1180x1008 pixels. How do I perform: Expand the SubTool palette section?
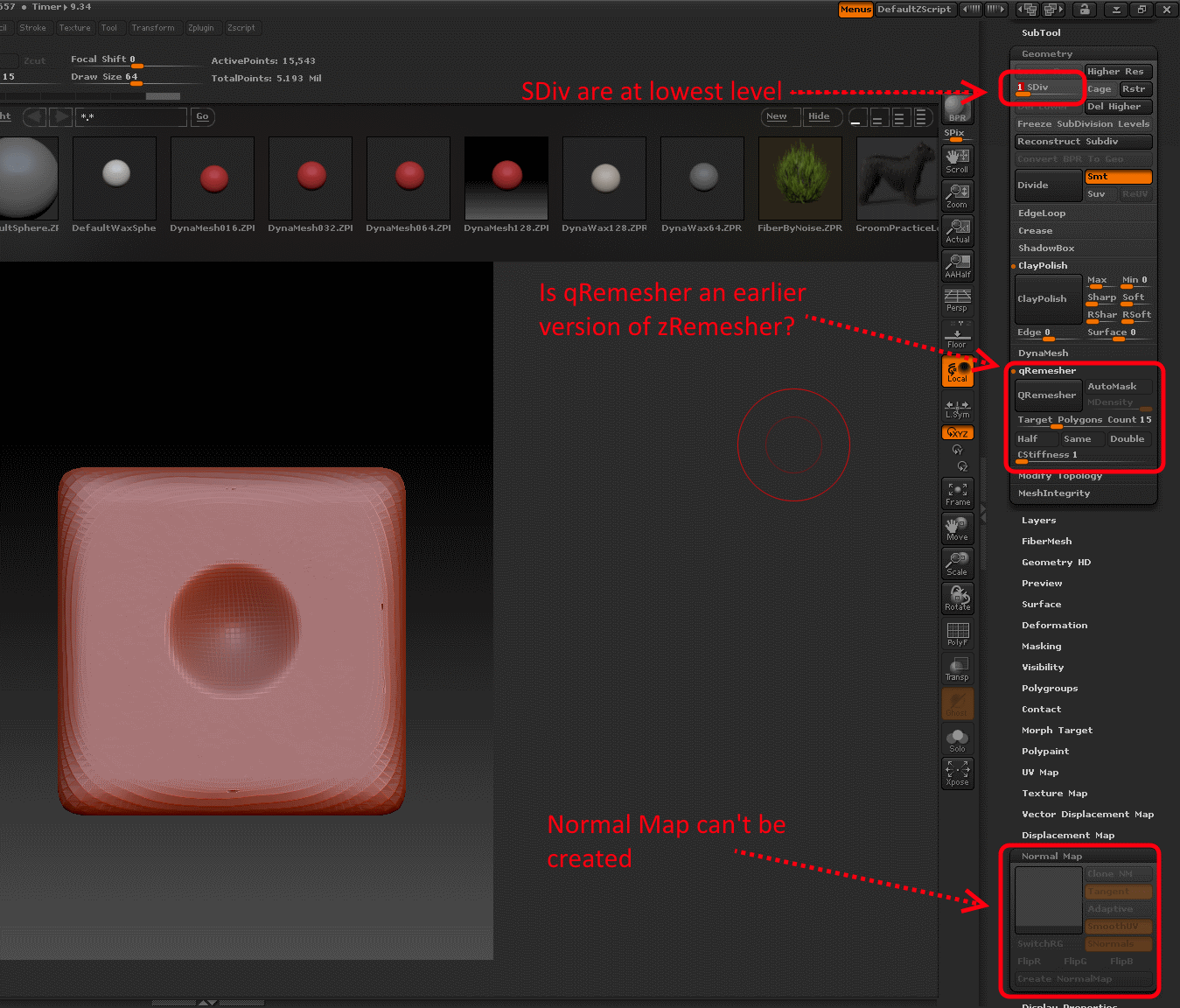pyautogui.click(x=1041, y=33)
